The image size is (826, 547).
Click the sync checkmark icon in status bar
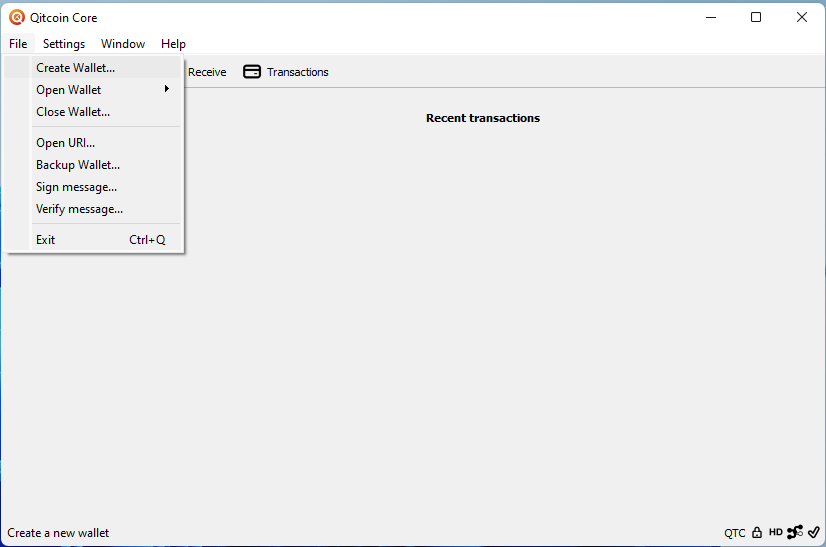point(814,532)
